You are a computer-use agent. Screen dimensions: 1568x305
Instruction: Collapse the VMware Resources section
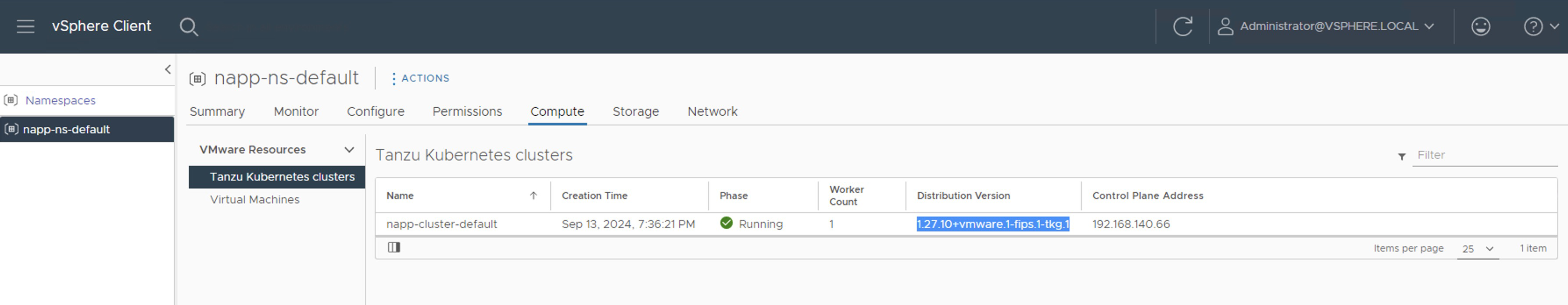coord(349,149)
